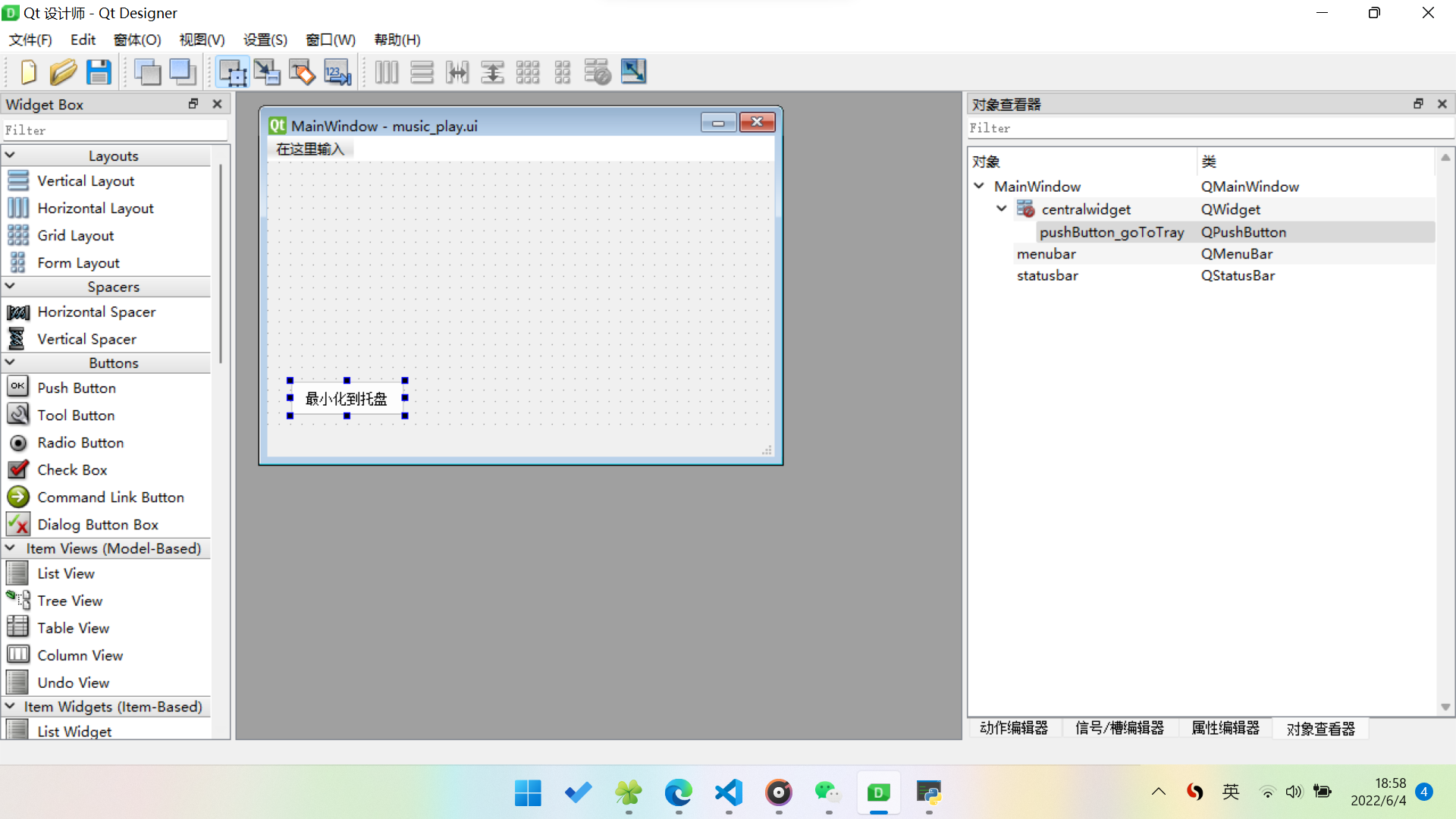
Task: Collapse the MainWindow tree node
Action: point(979,186)
